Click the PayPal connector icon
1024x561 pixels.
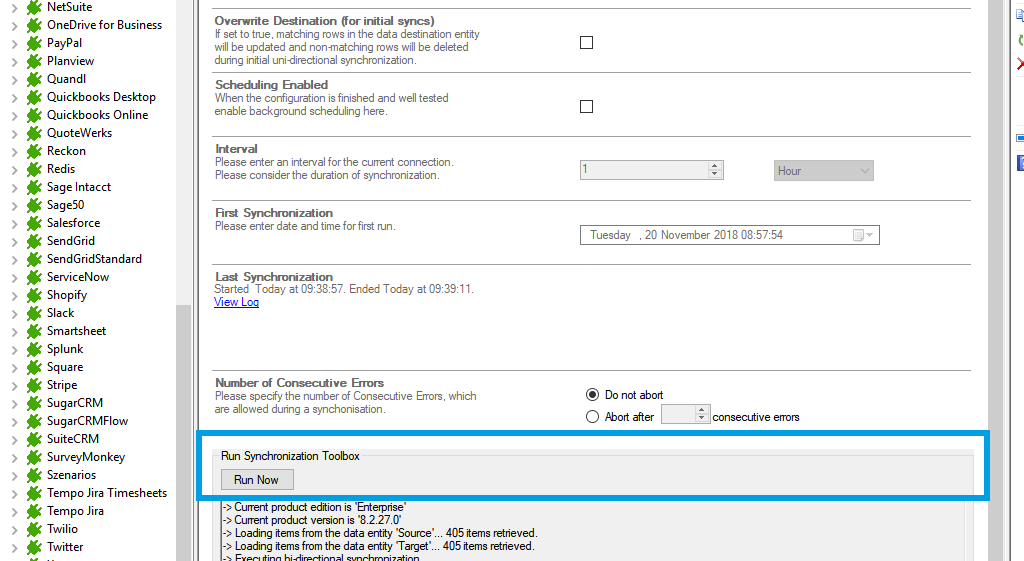tap(34, 43)
